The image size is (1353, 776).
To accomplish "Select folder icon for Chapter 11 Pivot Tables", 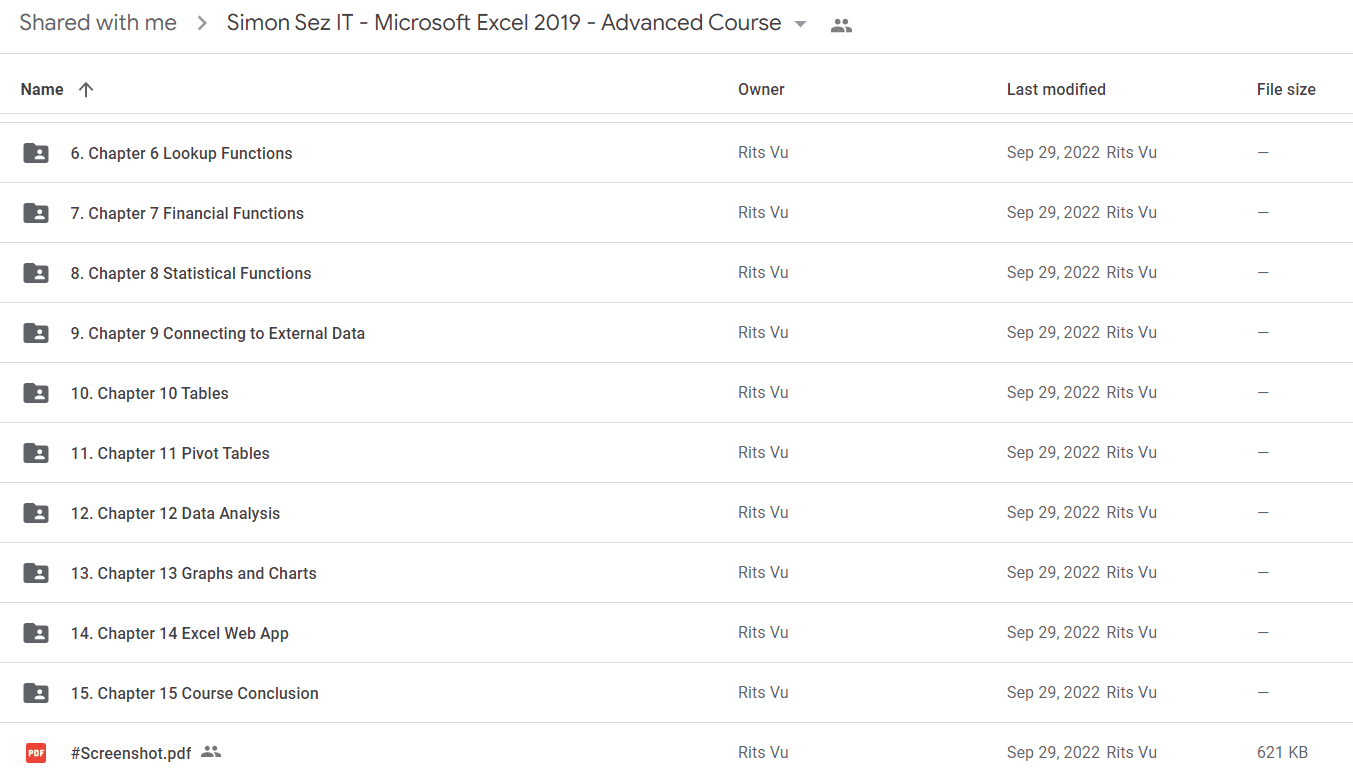I will [36, 453].
